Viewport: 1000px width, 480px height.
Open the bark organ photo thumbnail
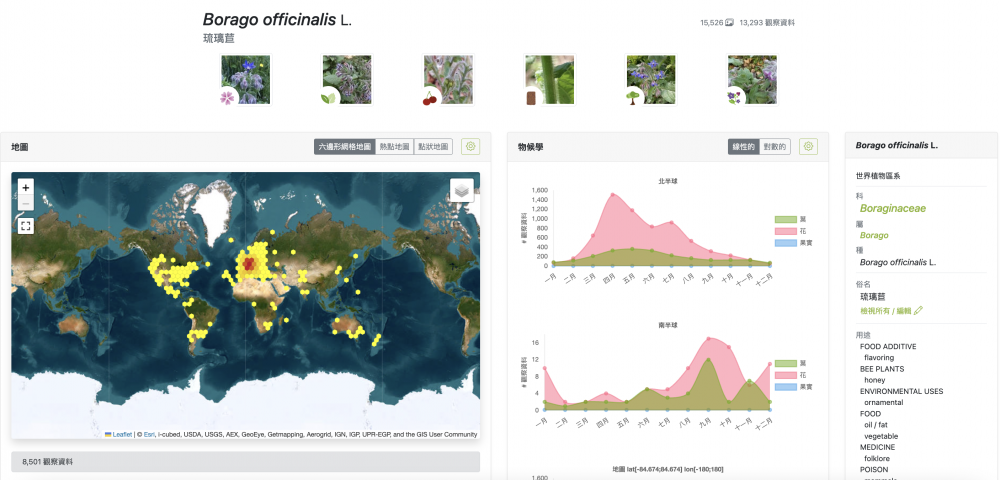[x=549, y=79]
